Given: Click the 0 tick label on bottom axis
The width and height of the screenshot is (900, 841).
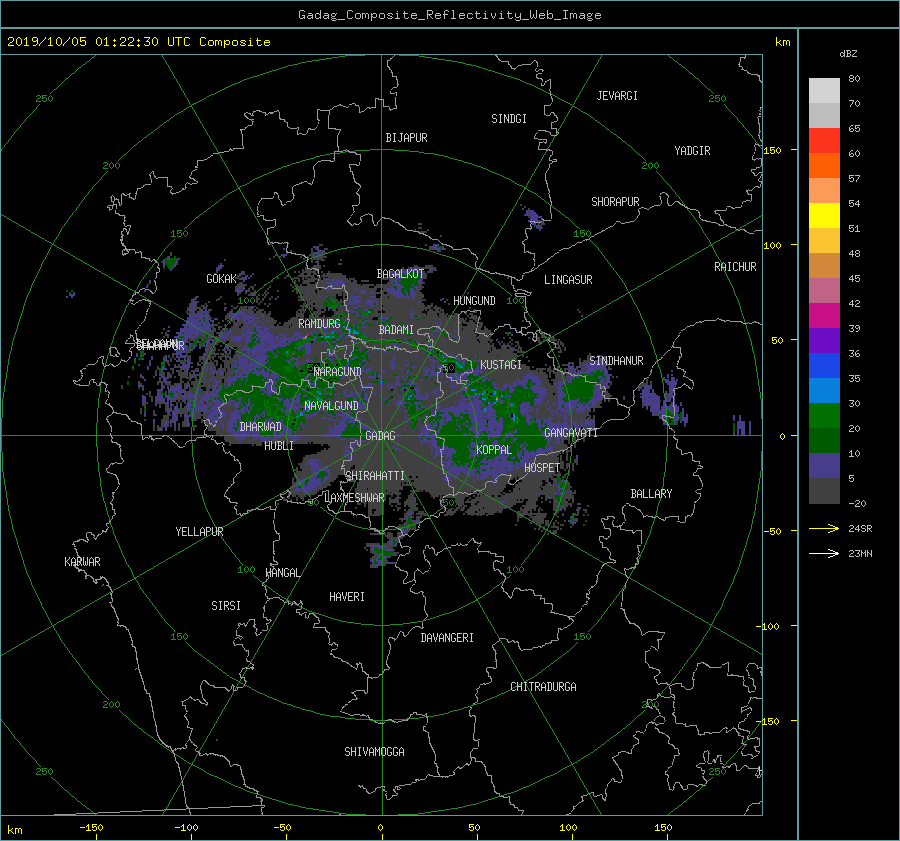Looking at the screenshot, I should [x=381, y=827].
